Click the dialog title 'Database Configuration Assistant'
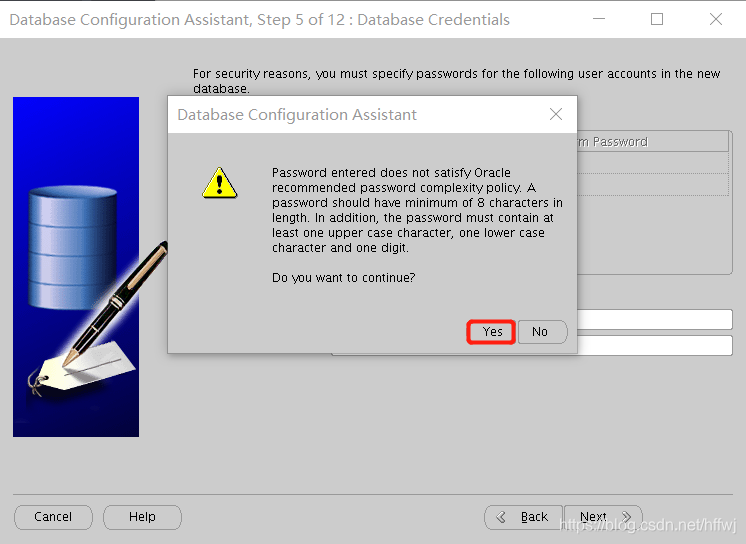Image resolution: width=746 pixels, height=544 pixels. coord(297,115)
